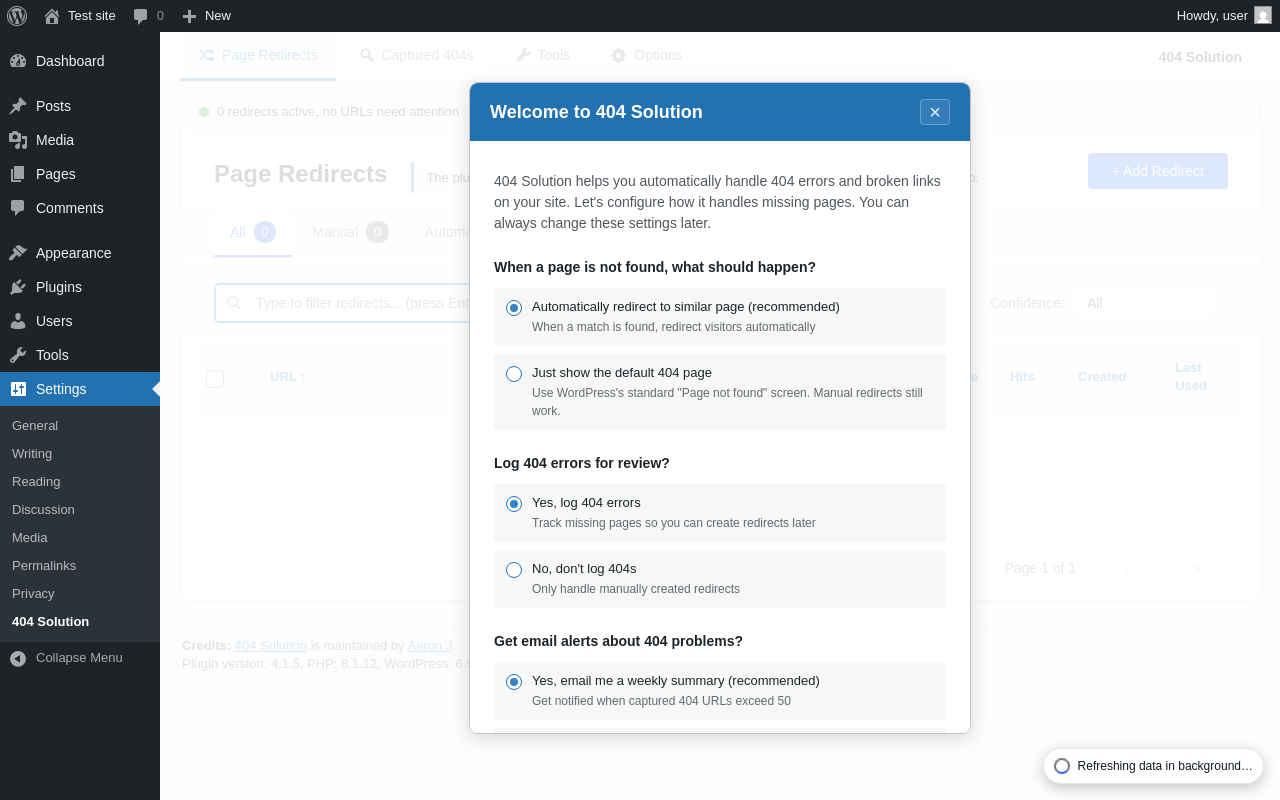Open the Permalinks settings submenu item

[x=44, y=565]
